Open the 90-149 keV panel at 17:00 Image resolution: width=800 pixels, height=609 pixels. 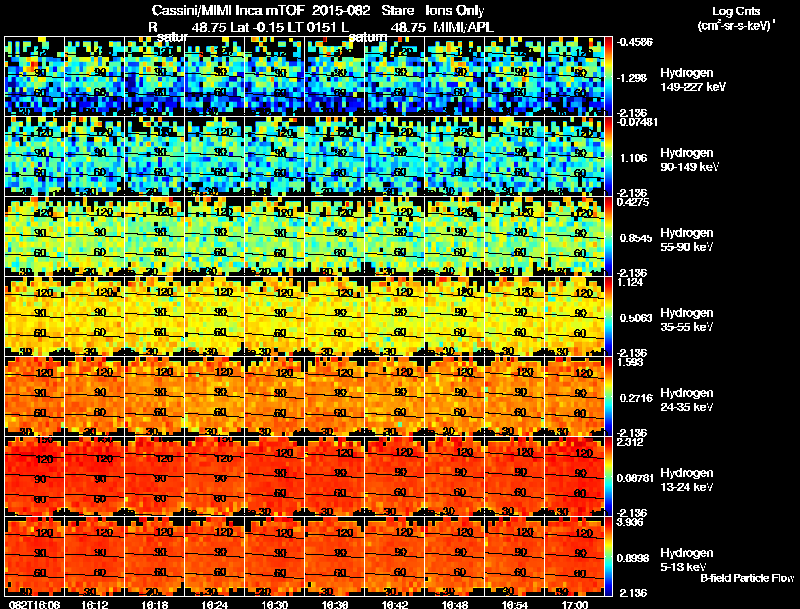point(574,156)
